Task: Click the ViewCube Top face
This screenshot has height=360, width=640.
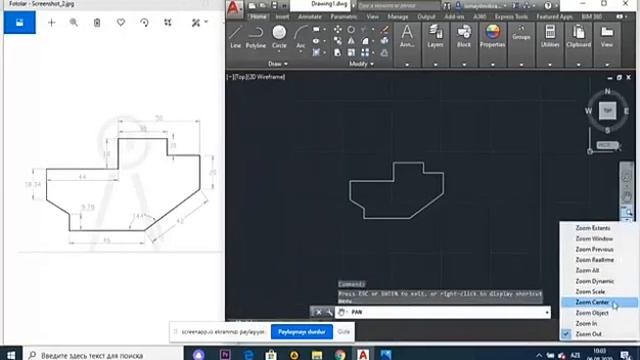Action: pos(607,111)
